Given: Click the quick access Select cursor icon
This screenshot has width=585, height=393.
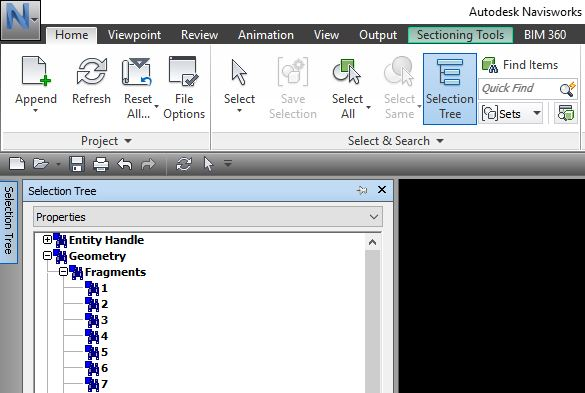Looking at the screenshot, I should pyautogui.click(x=208, y=164).
